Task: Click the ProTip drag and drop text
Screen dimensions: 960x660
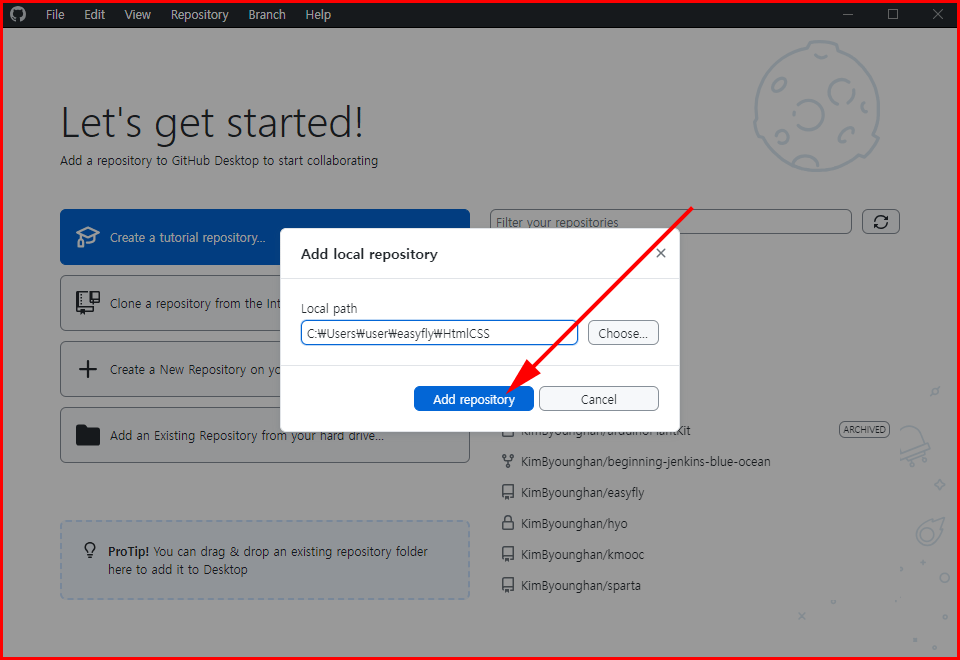Action: pyautogui.click(x=268, y=560)
